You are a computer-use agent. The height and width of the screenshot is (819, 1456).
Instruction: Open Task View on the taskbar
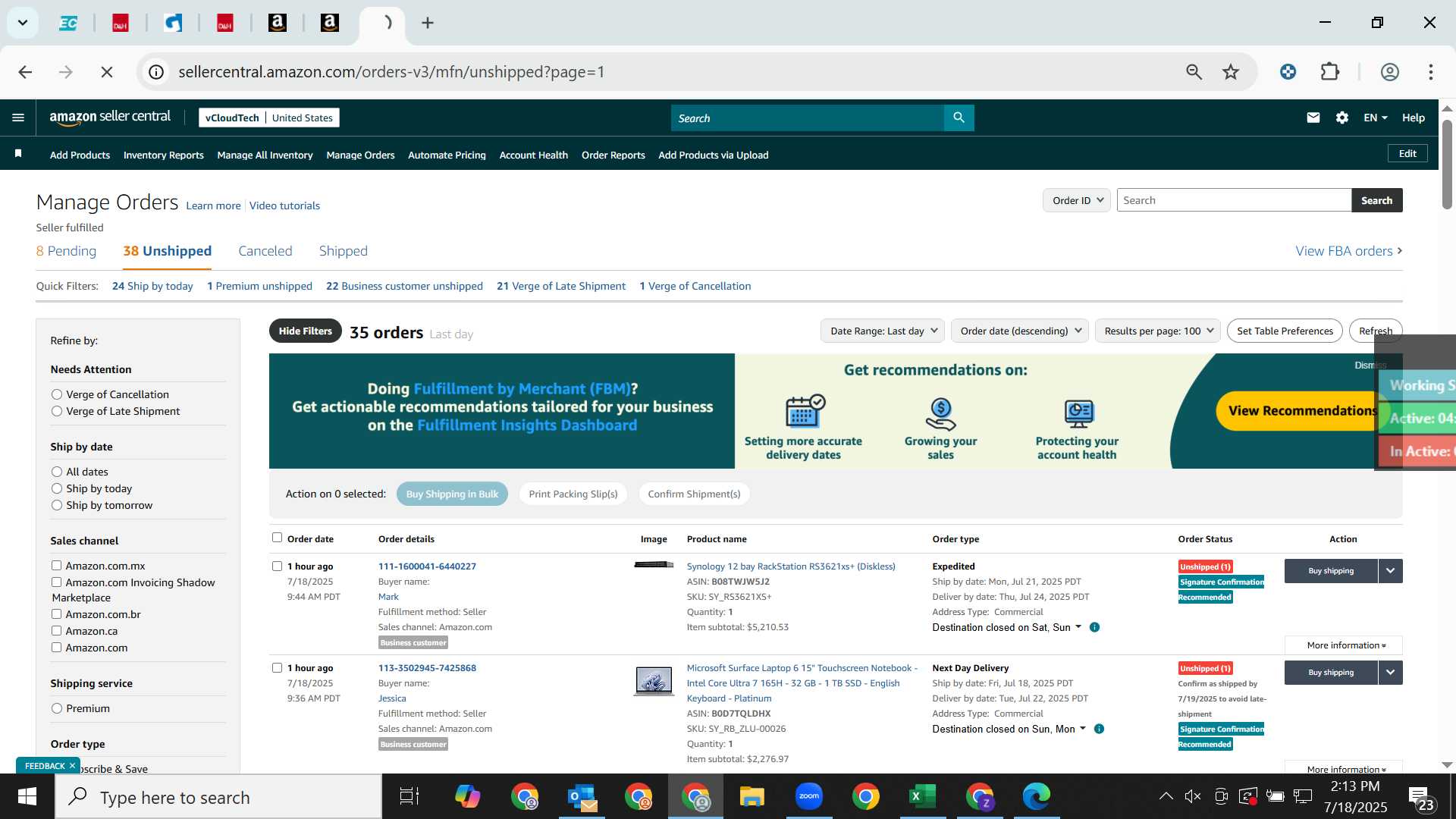coord(409,796)
